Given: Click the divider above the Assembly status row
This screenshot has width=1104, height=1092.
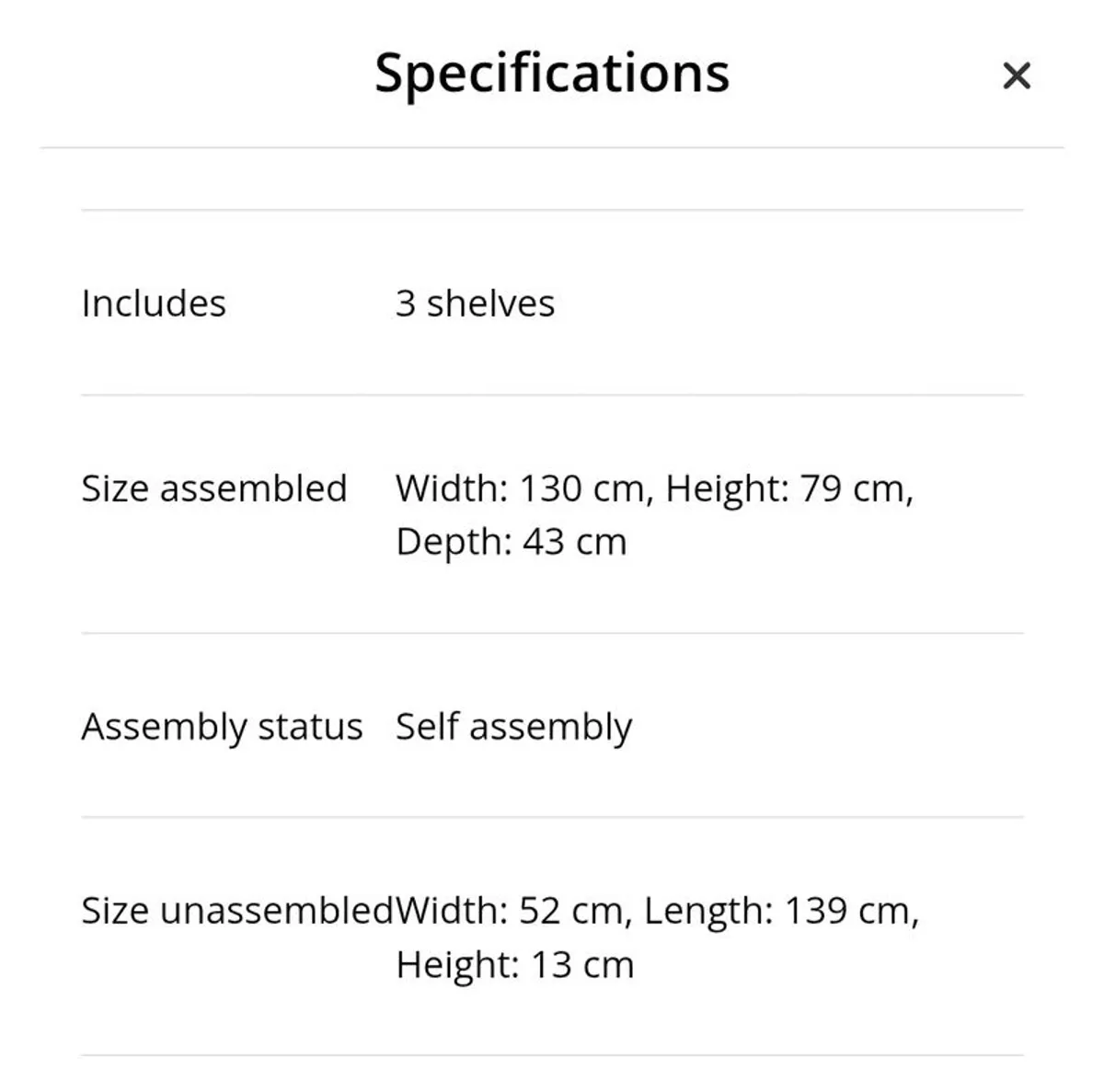Looking at the screenshot, I should tap(552, 633).
